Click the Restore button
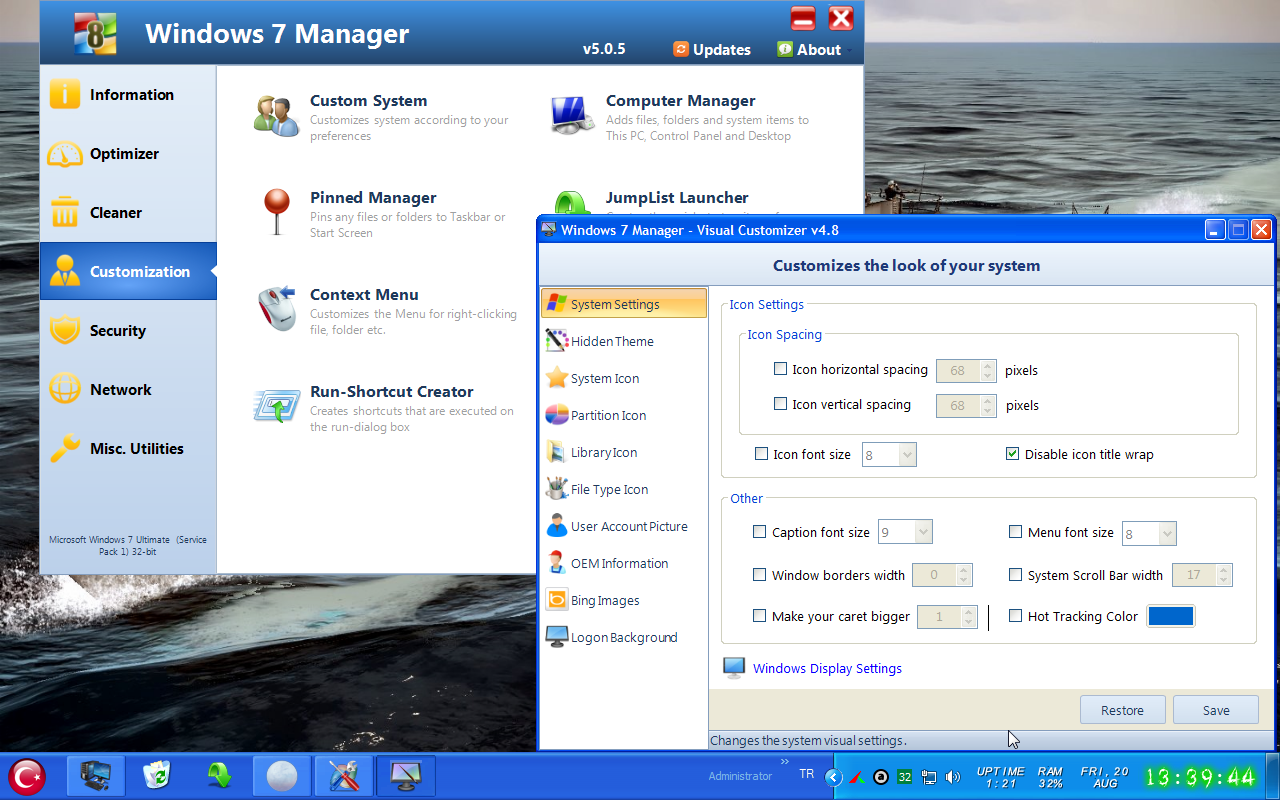The height and width of the screenshot is (800, 1280). point(1122,710)
